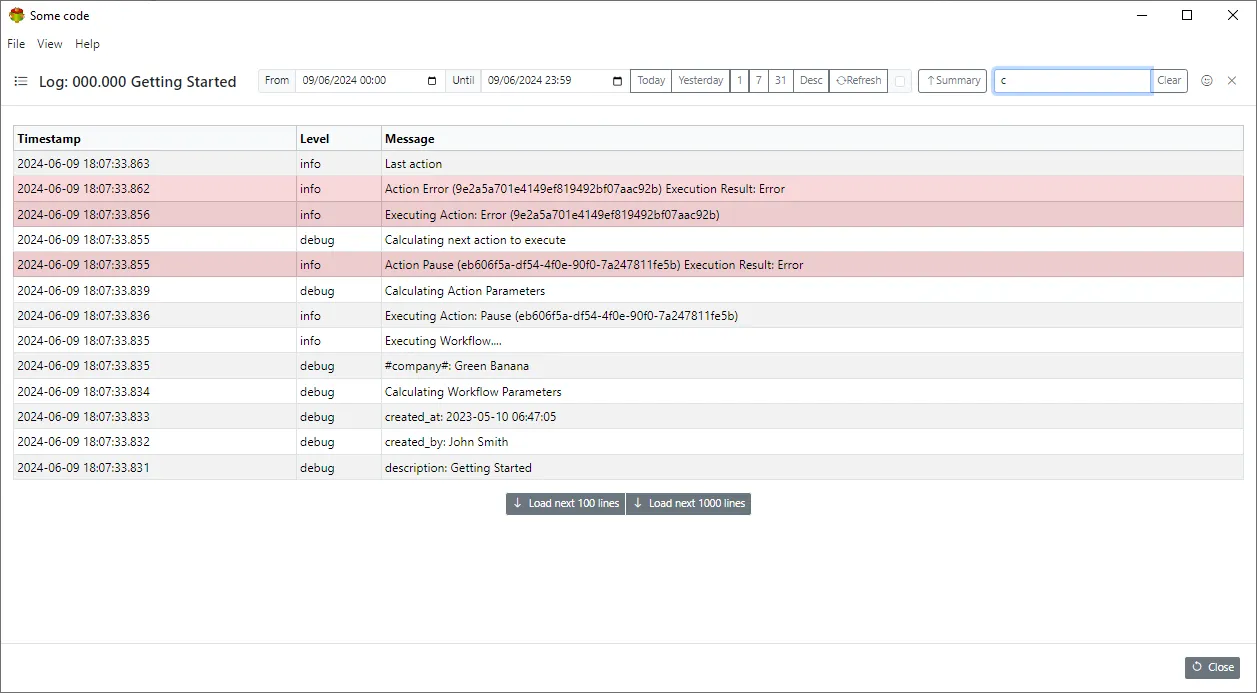
Task: Load next 1000 lines
Action: 688,503
